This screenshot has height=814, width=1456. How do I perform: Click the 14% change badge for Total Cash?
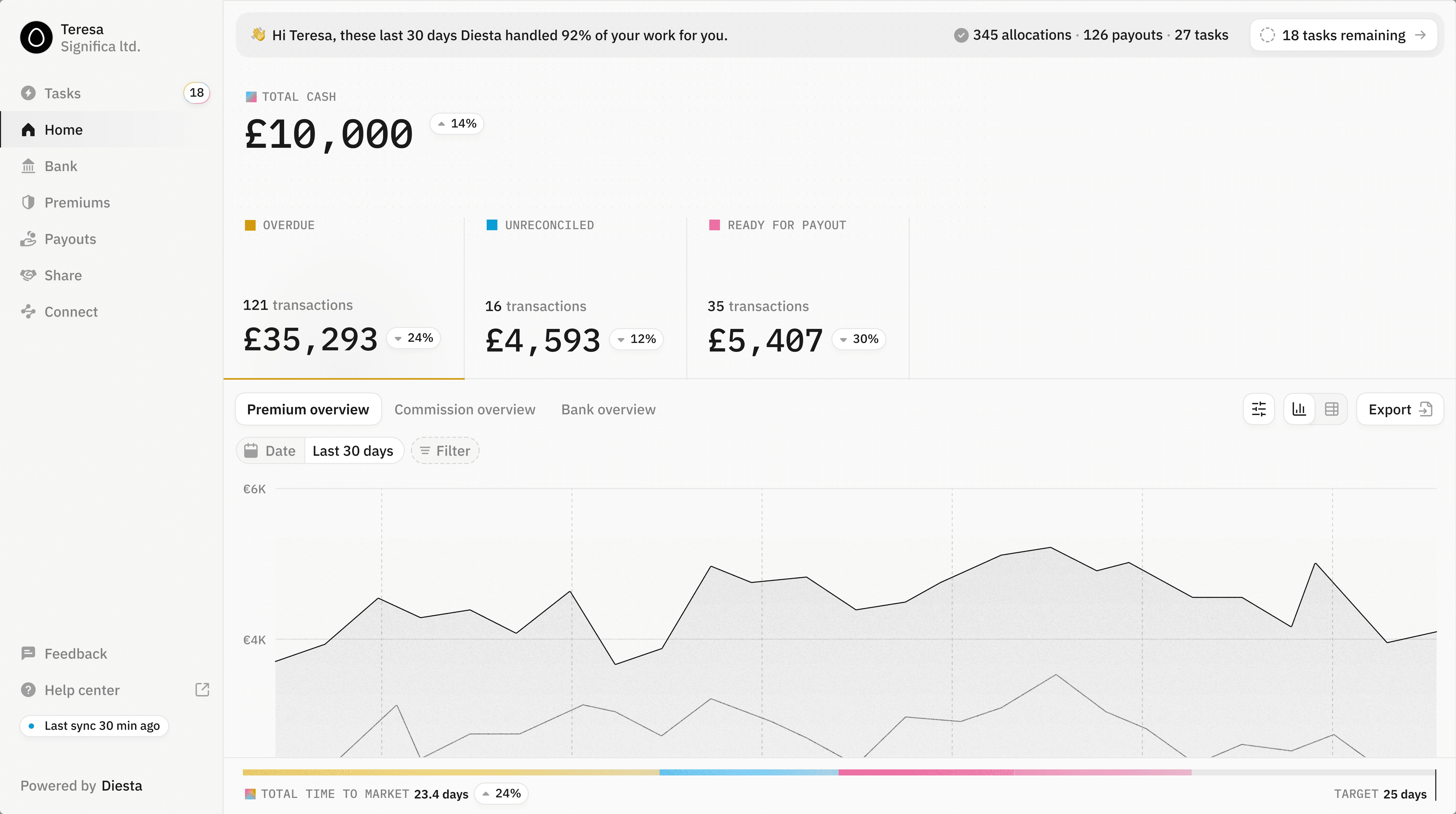[x=457, y=124]
